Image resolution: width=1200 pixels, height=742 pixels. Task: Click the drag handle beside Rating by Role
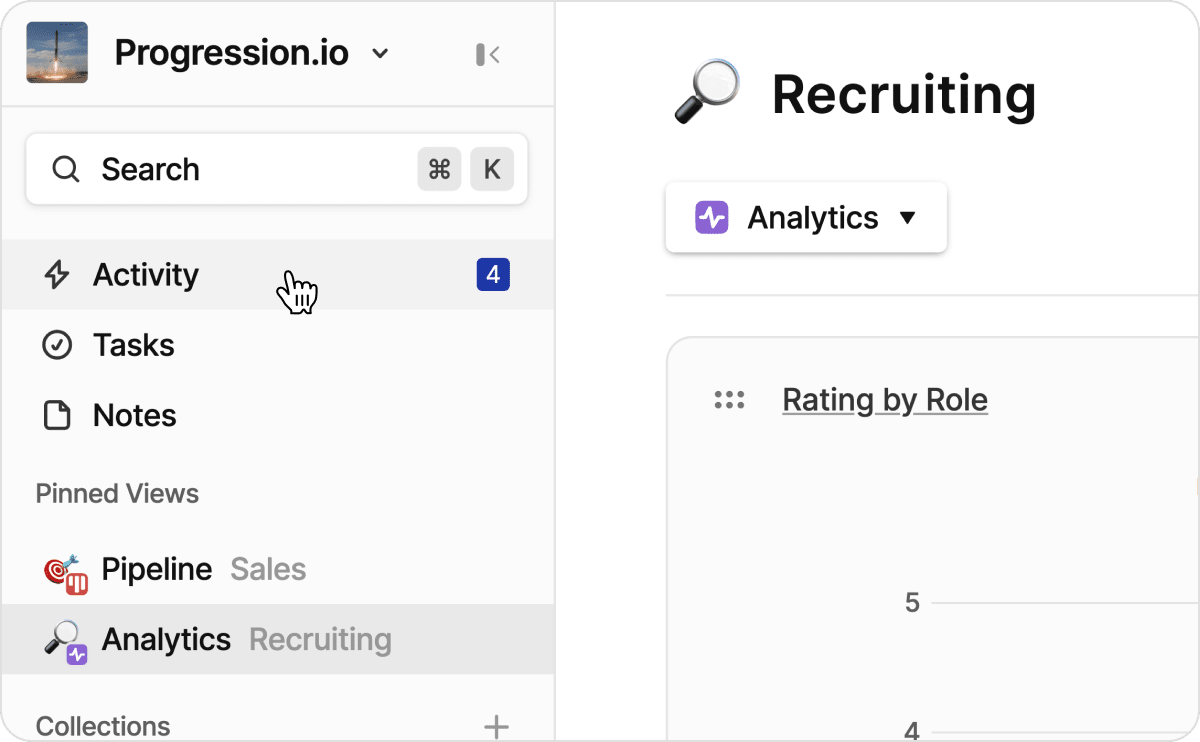coord(730,400)
